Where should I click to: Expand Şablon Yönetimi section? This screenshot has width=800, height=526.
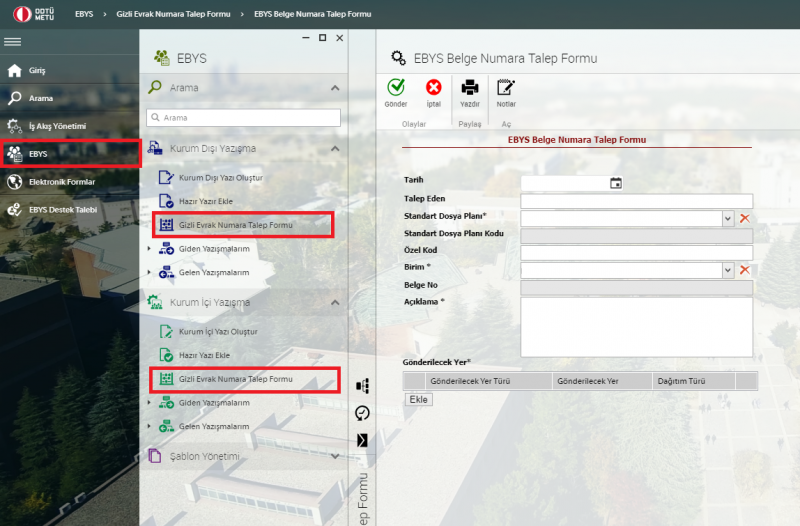[x=335, y=456]
